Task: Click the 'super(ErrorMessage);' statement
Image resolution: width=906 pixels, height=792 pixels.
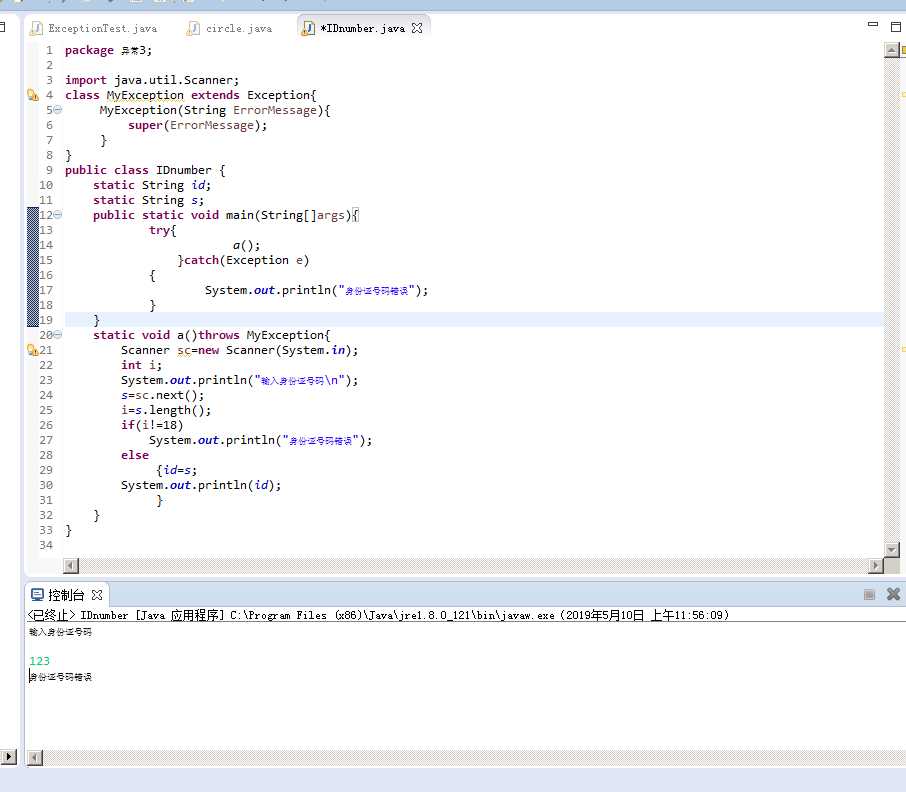Action: click(198, 125)
